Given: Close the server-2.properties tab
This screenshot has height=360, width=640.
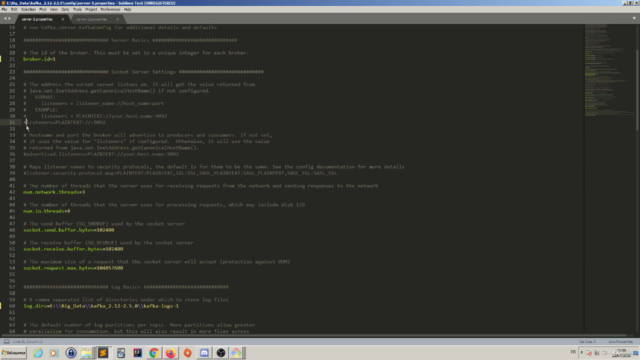Looking at the screenshot, I should point(118,19).
